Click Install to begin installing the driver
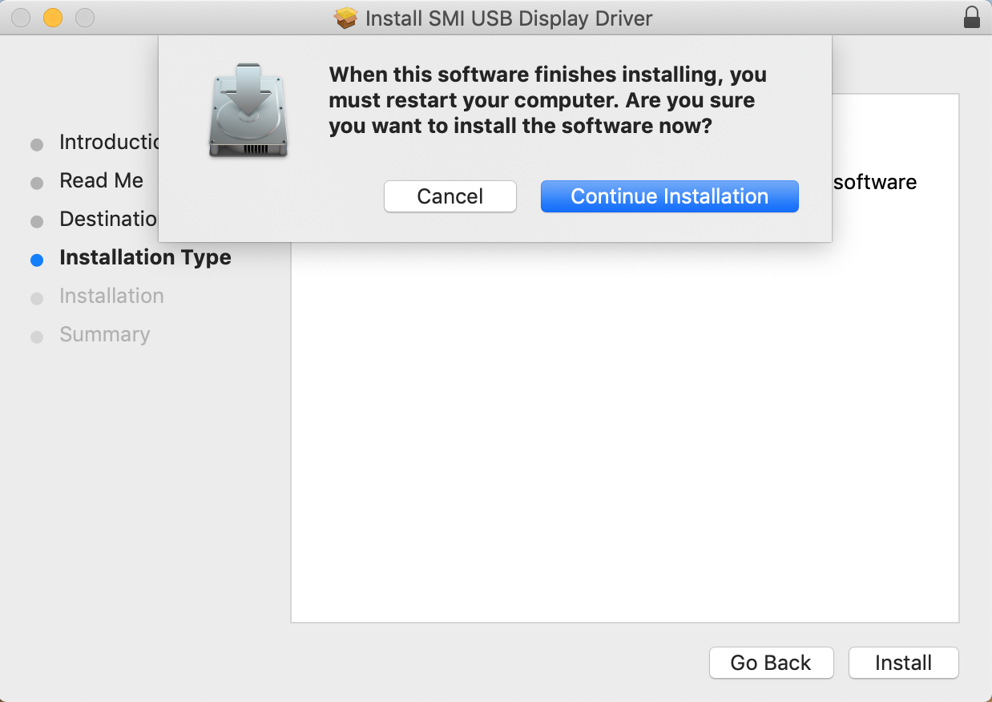This screenshot has width=992, height=702. [902, 663]
